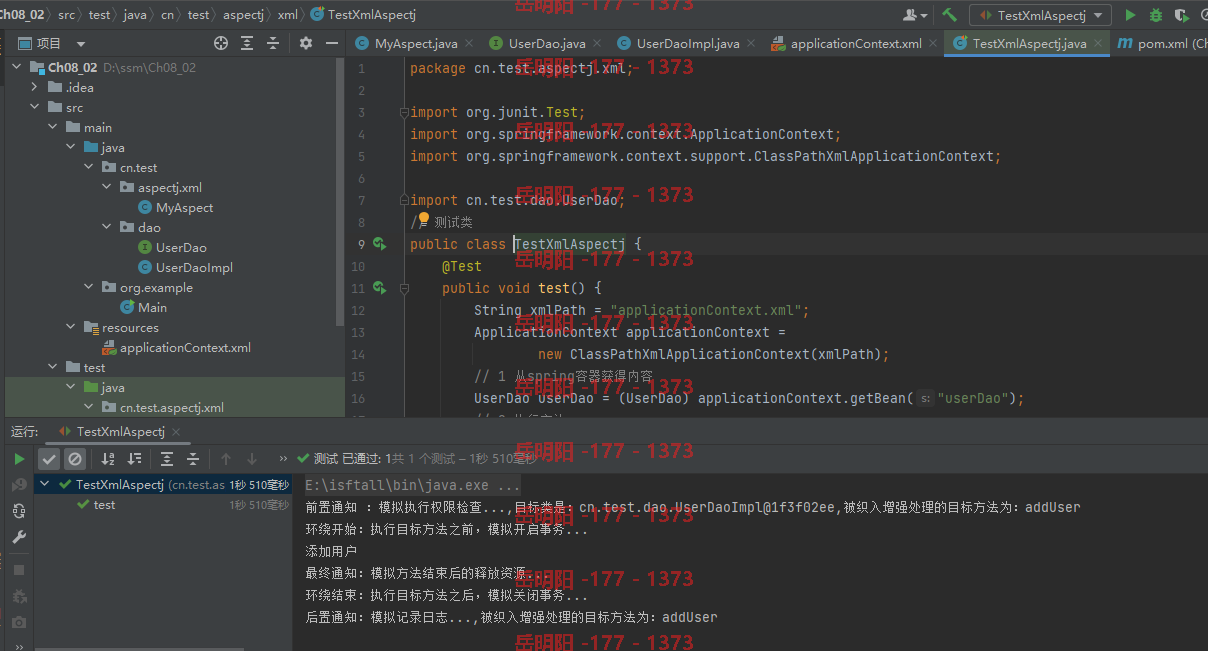Show more test toolbar actions chevron
Image resolution: width=1208 pixels, height=651 pixels.
(x=285, y=459)
